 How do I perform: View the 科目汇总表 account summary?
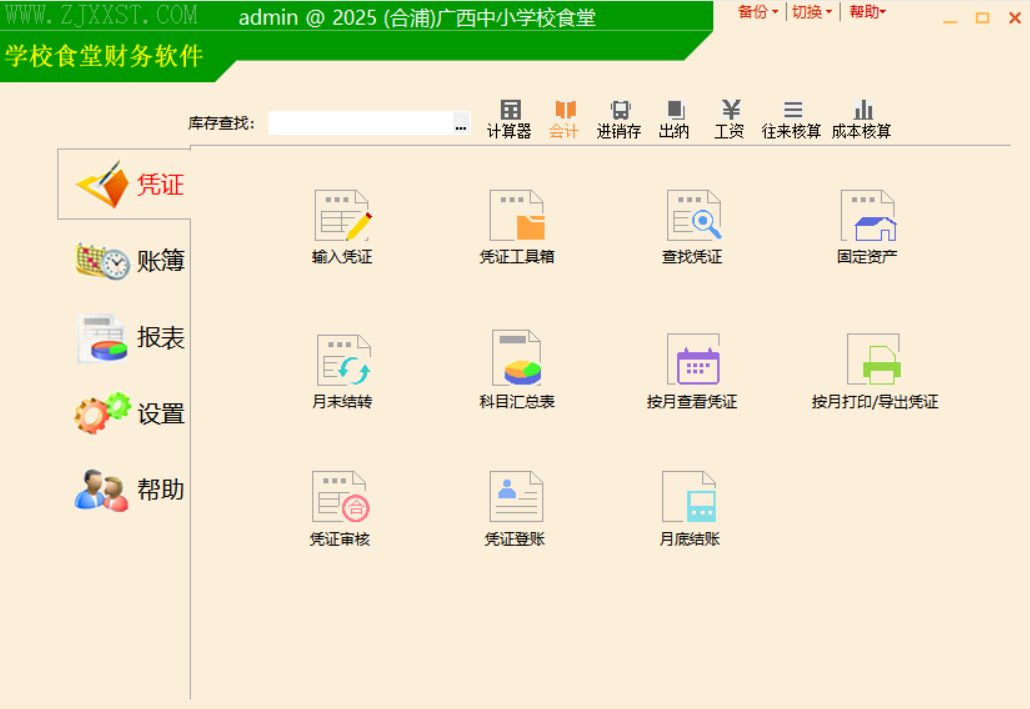pos(516,365)
